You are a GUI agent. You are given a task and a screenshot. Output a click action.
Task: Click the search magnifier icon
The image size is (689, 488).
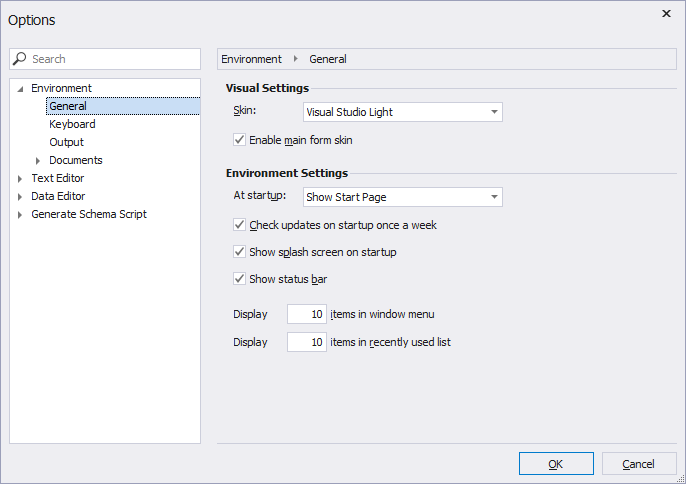pyautogui.click(x=19, y=59)
